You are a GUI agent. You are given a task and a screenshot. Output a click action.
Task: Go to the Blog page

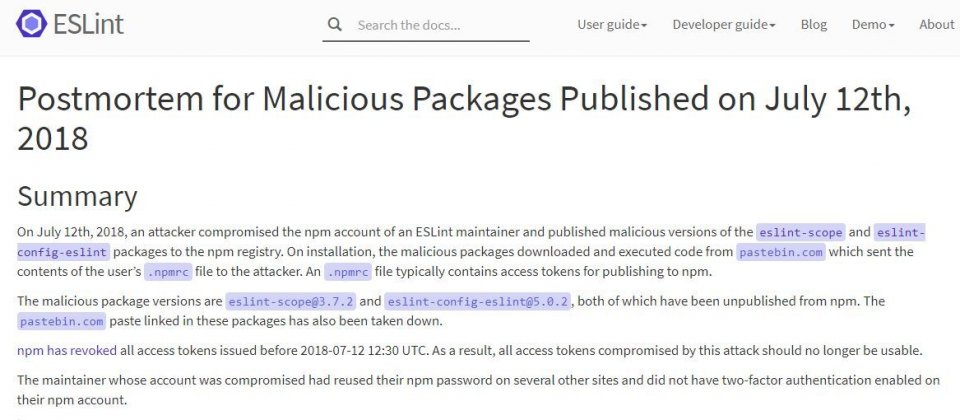[814, 24]
